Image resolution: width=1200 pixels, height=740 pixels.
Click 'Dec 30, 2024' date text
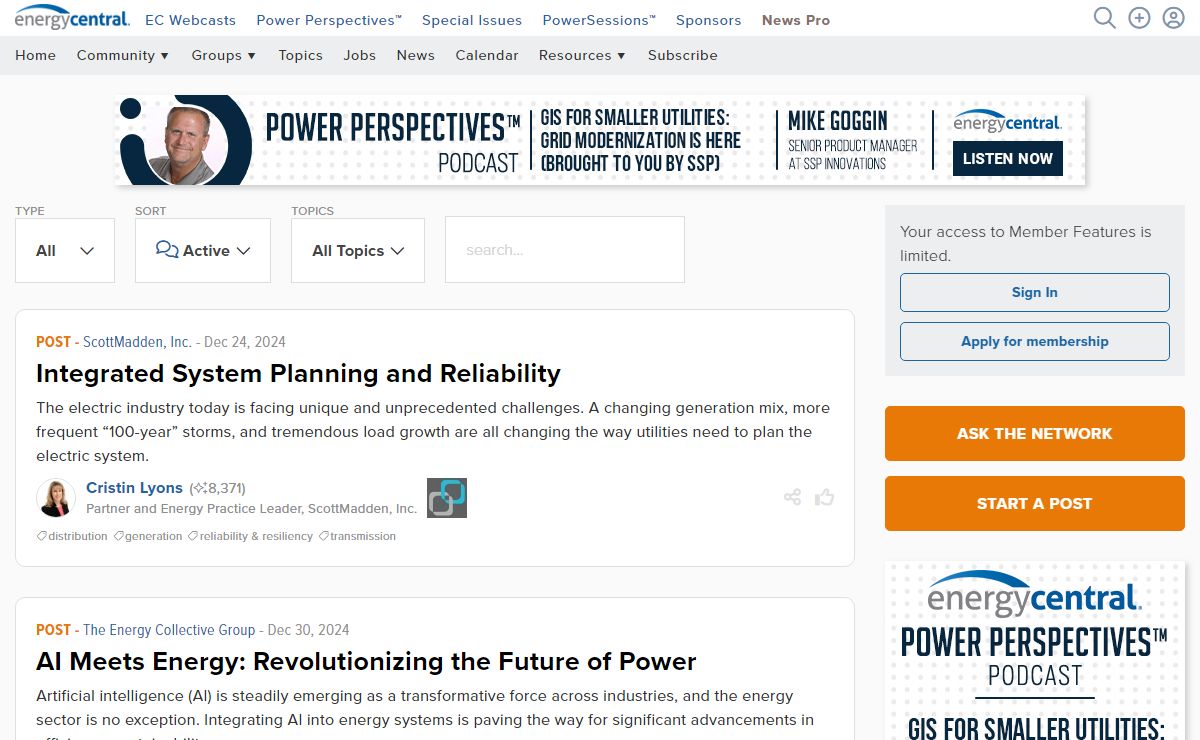coord(309,630)
